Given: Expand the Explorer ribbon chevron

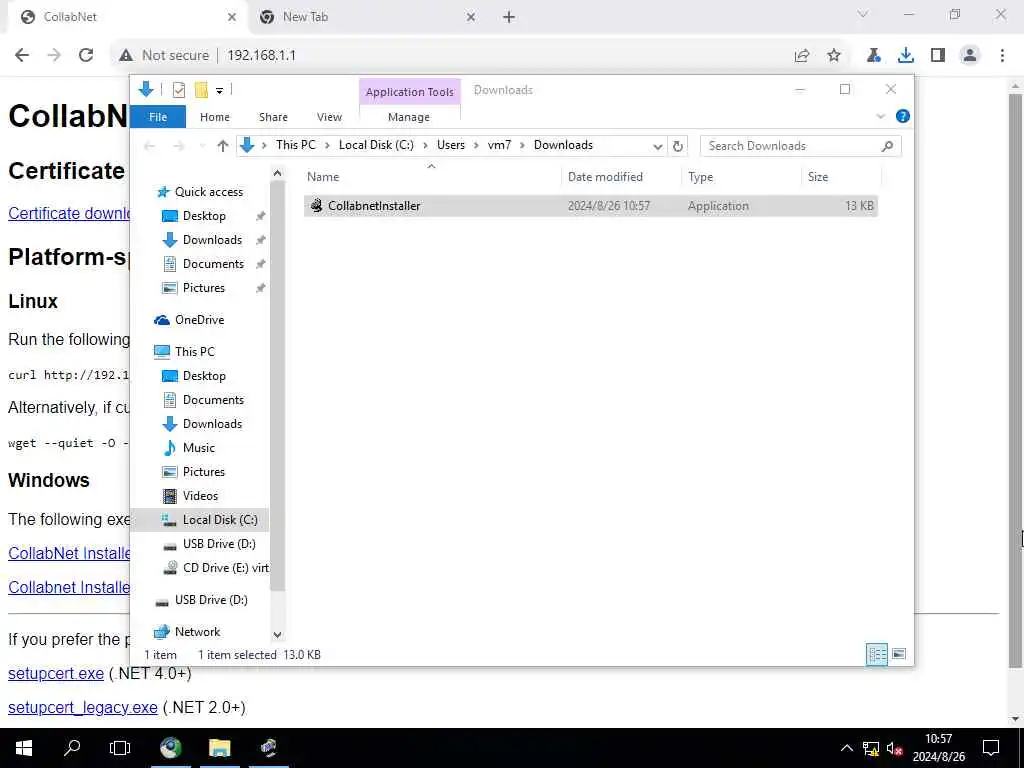Looking at the screenshot, I should click(x=880, y=116).
